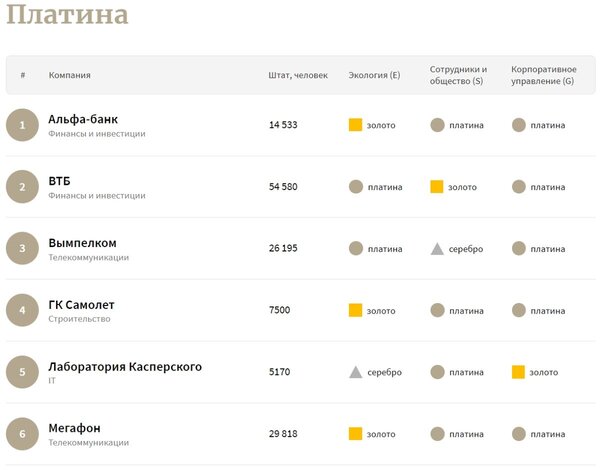
Task: Sort by Штат, человек column header
Action: 298,75
